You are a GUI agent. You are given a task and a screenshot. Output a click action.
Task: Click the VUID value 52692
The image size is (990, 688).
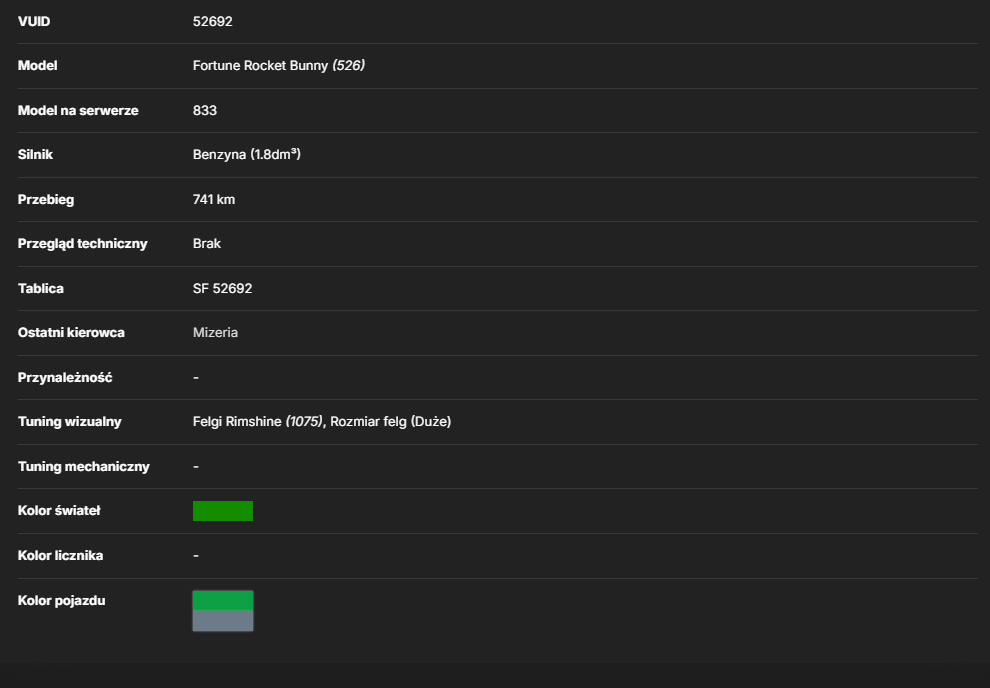coord(213,21)
